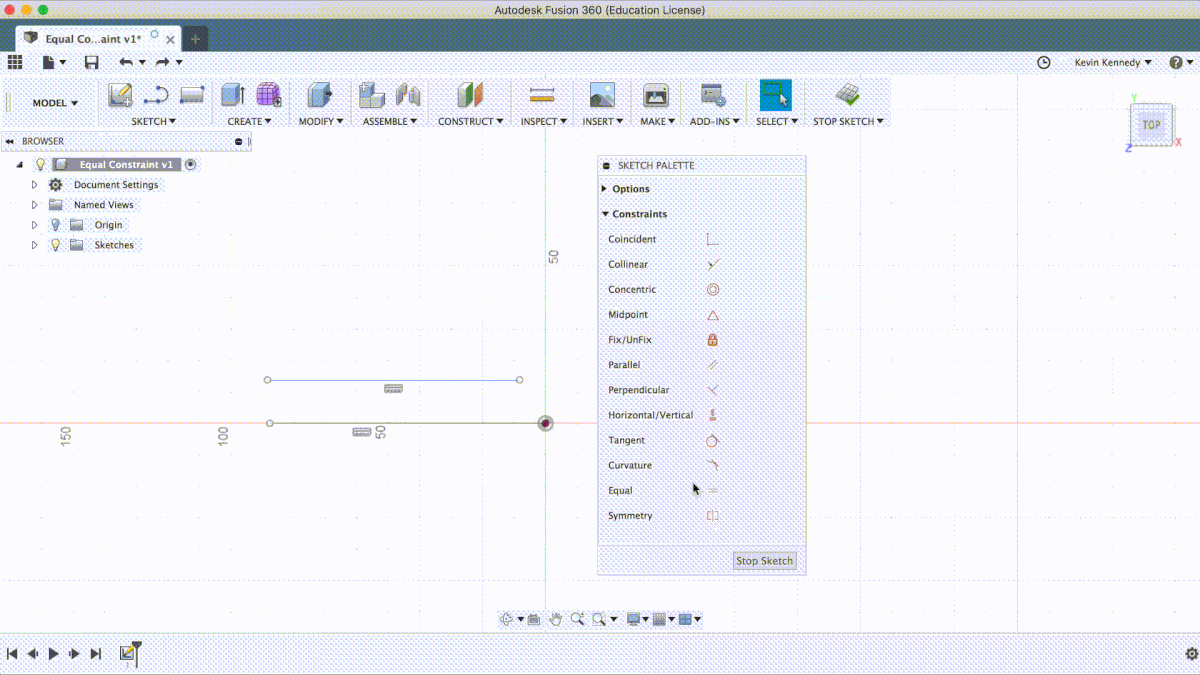This screenshot has height=675, width=1200.
Task: Click the Stop Sketch toolbar icon
Action: tap(848, 95)
